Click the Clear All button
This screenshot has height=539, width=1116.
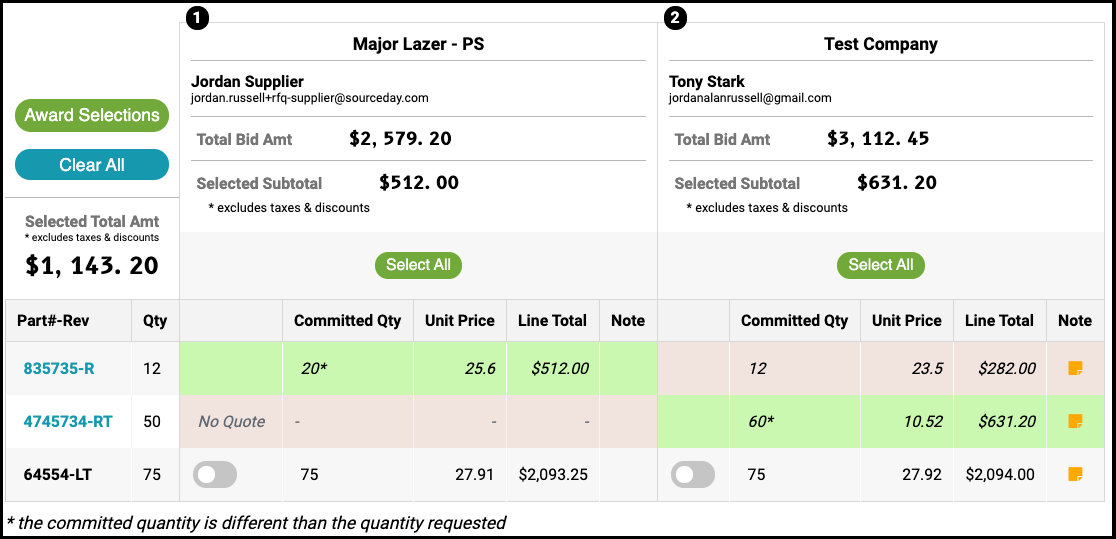92,164
